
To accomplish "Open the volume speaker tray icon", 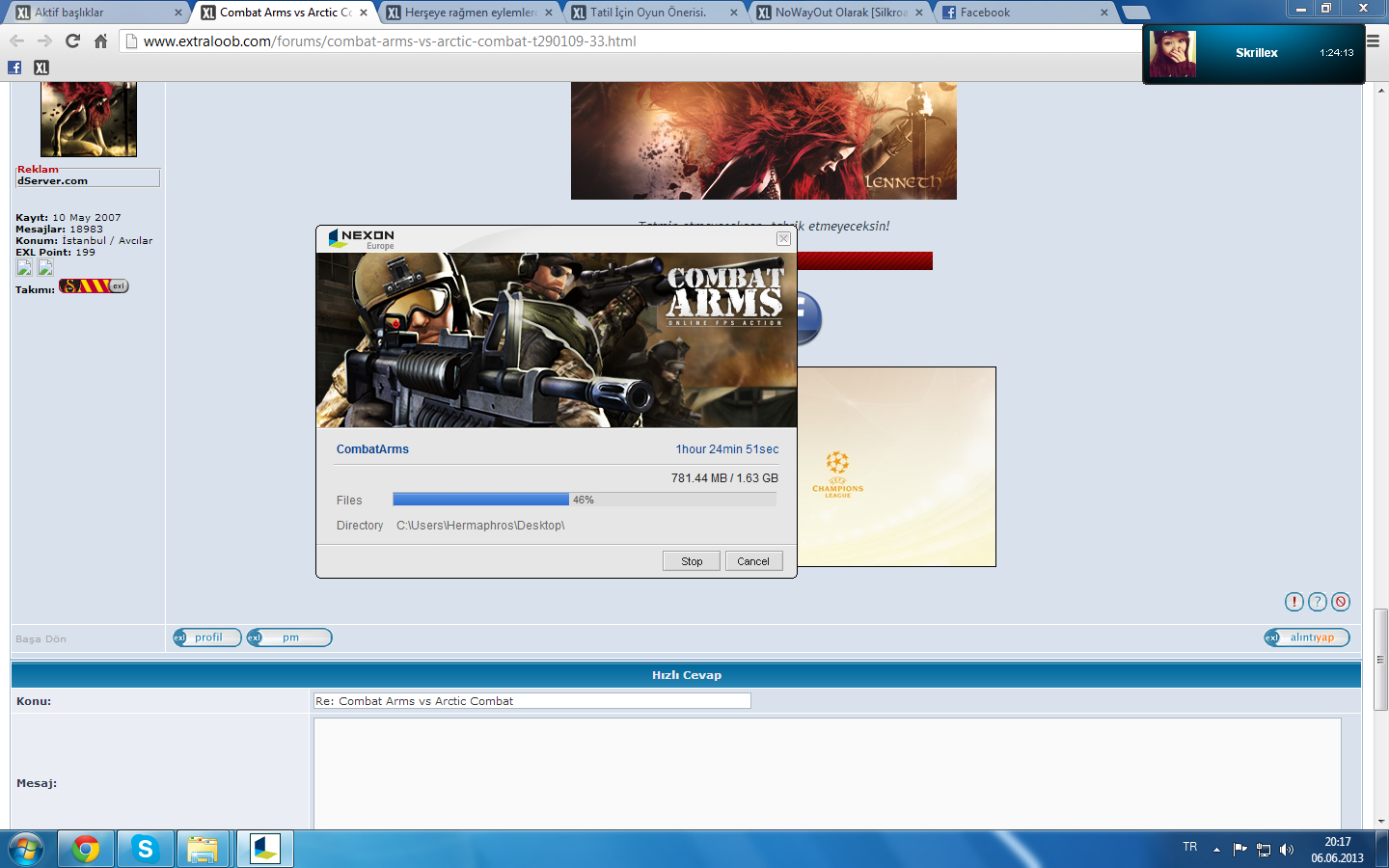I will pos(1287,850).
